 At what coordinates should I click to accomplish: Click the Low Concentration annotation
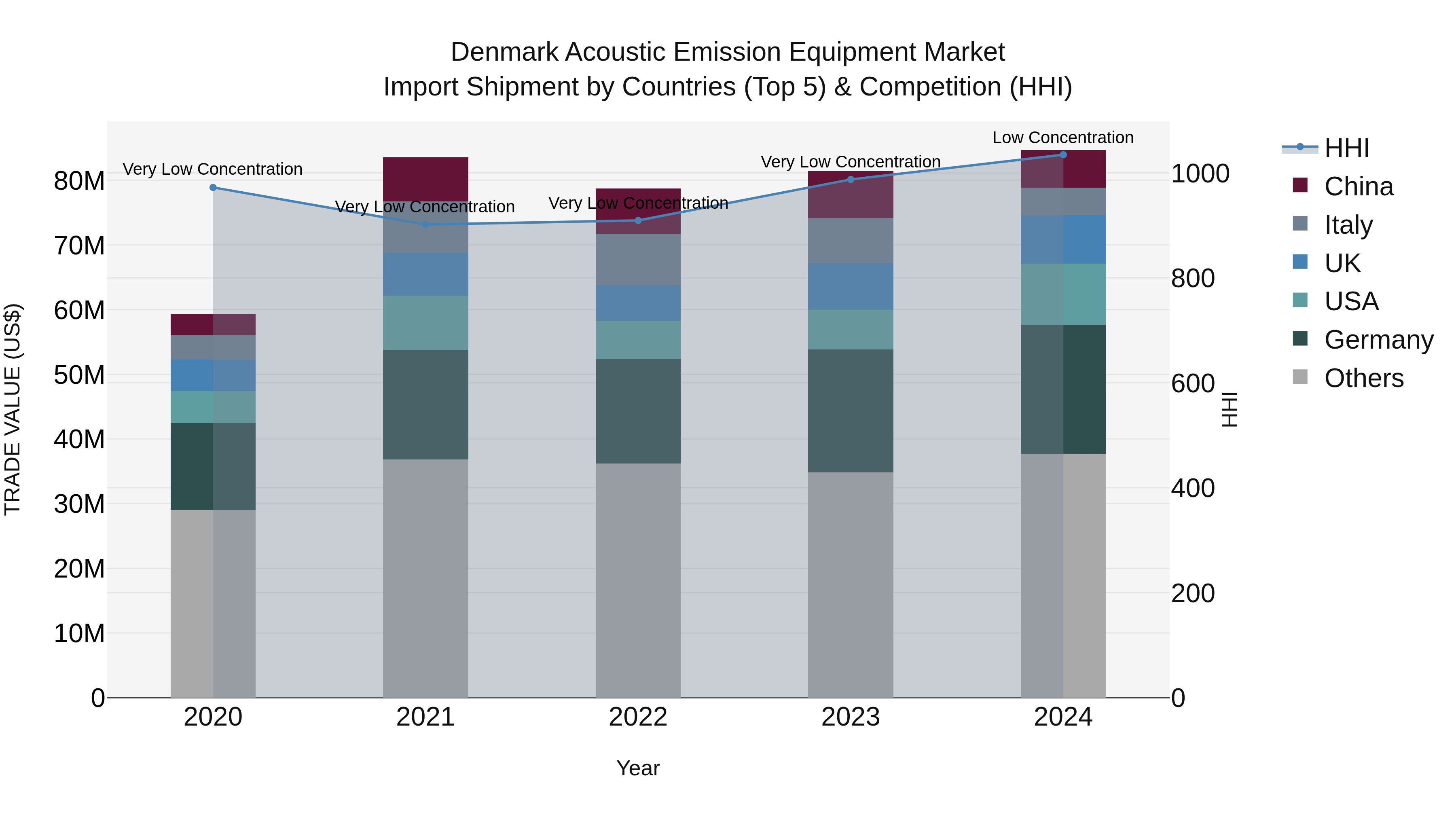tap(1063, 138)
